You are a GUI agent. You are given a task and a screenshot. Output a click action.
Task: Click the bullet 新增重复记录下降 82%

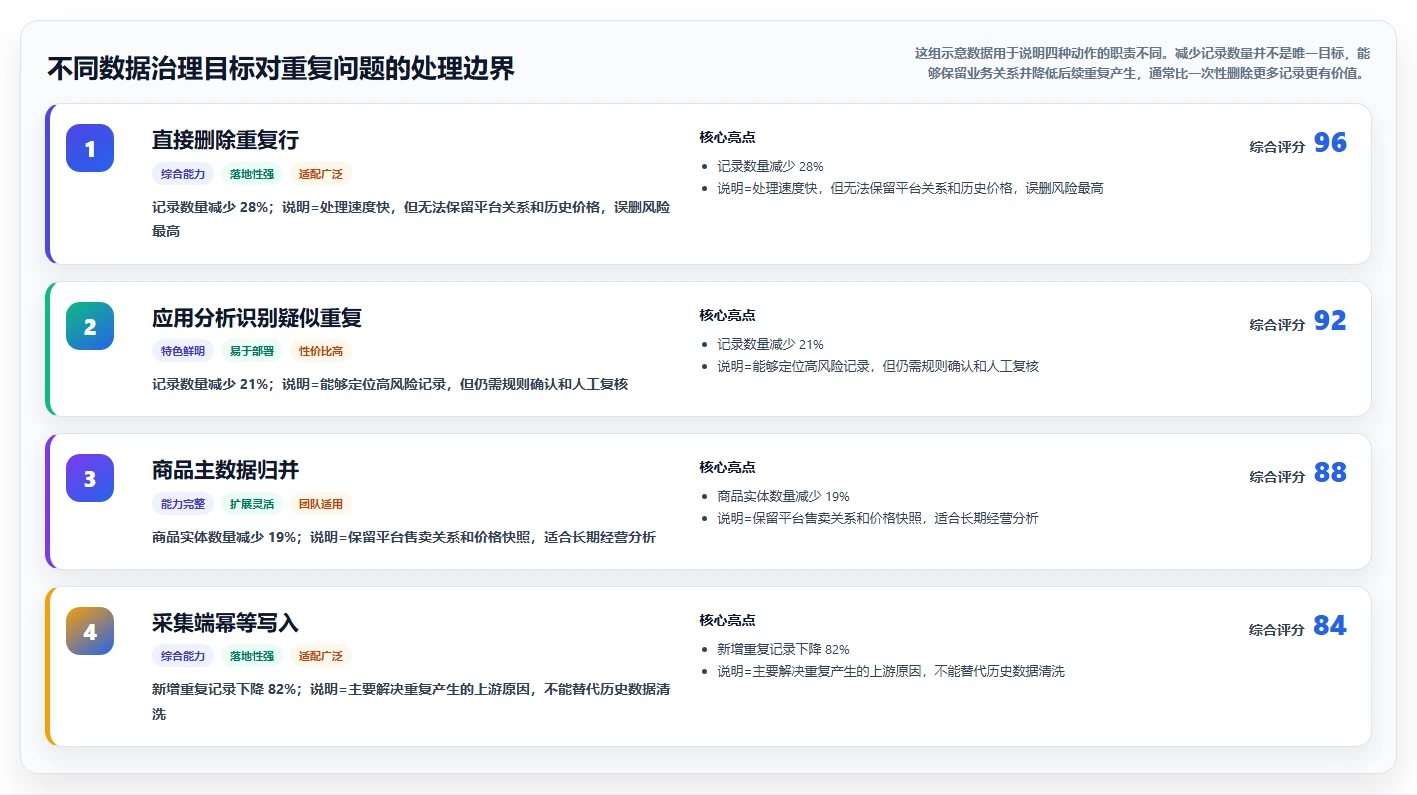coord(783,649)
